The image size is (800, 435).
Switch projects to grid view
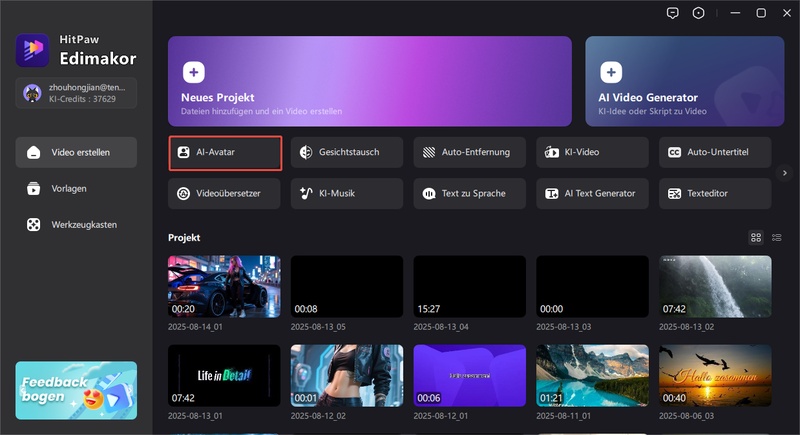(x=756, y=238)
